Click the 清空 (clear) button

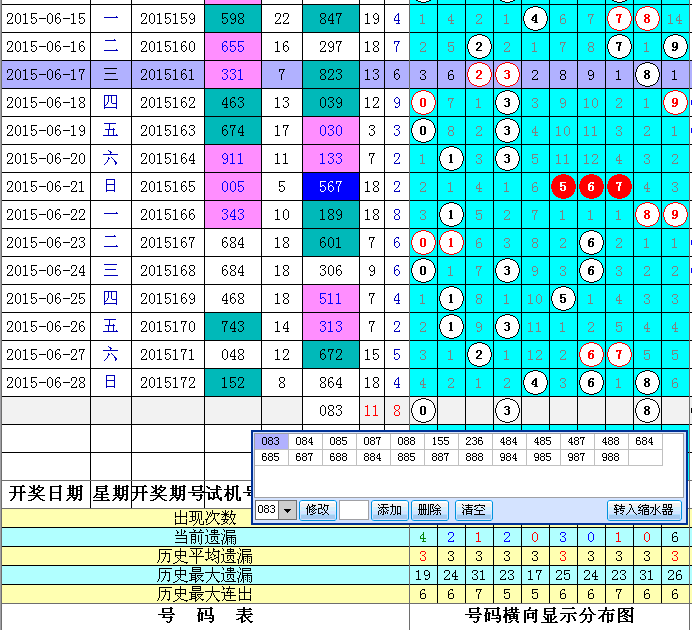click(x=474, y=510)
